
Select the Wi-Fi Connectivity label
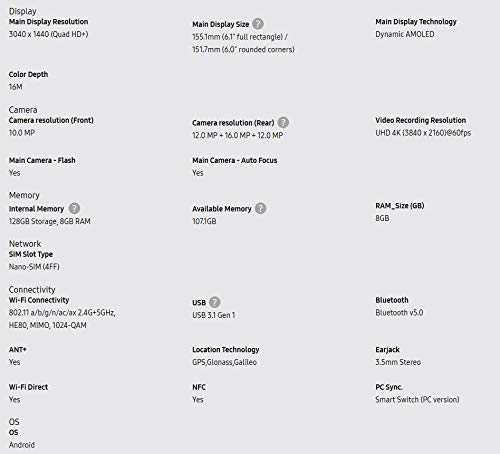click(x=39, y=300)
